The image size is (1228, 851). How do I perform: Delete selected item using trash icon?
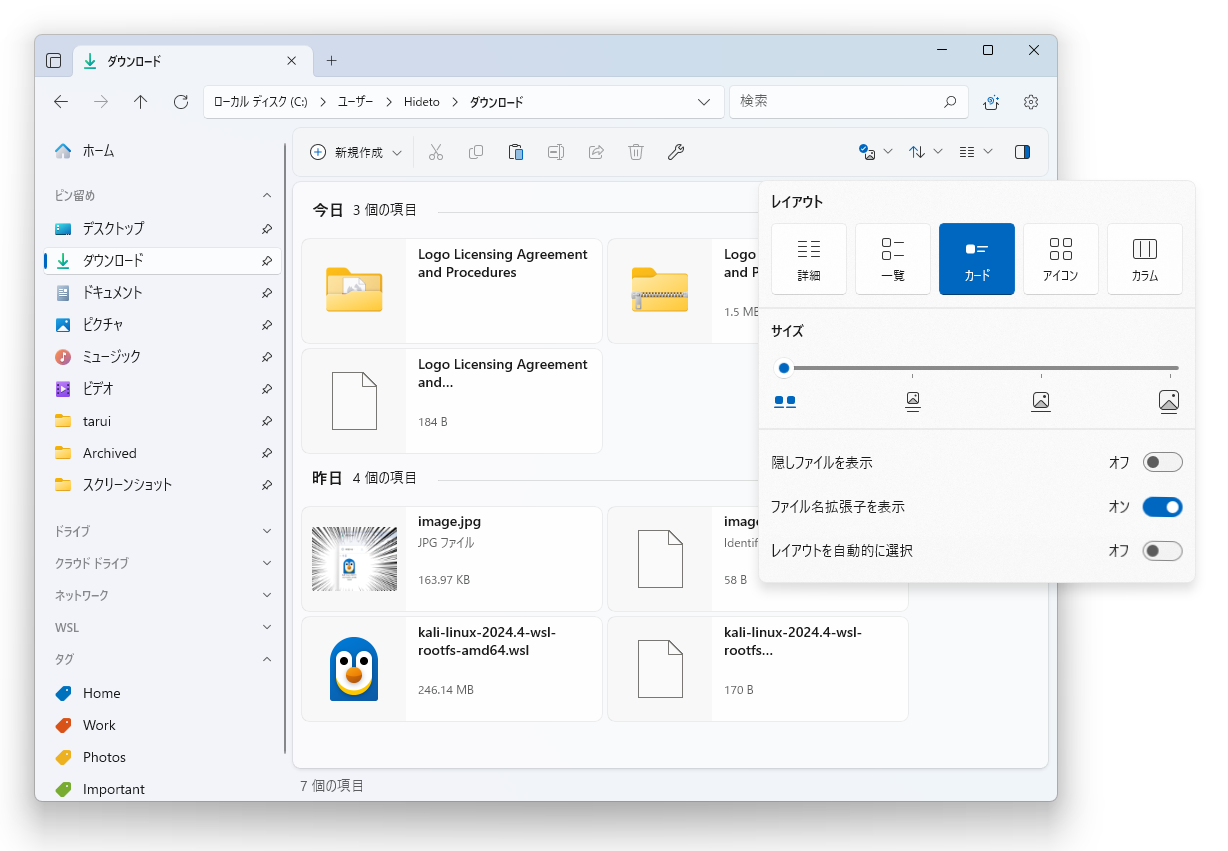636,152
